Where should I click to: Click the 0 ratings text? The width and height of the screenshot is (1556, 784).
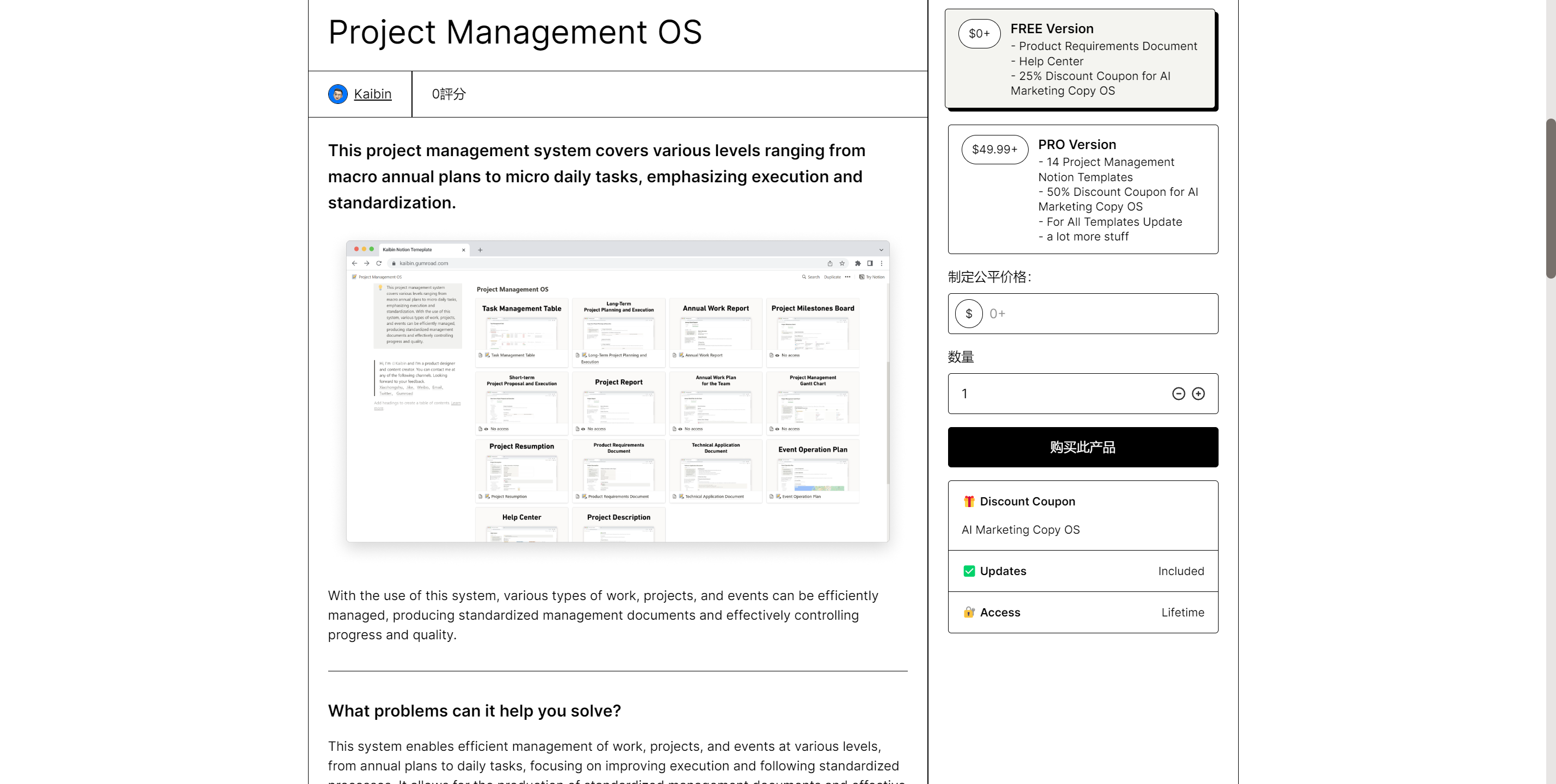[448, 94]
